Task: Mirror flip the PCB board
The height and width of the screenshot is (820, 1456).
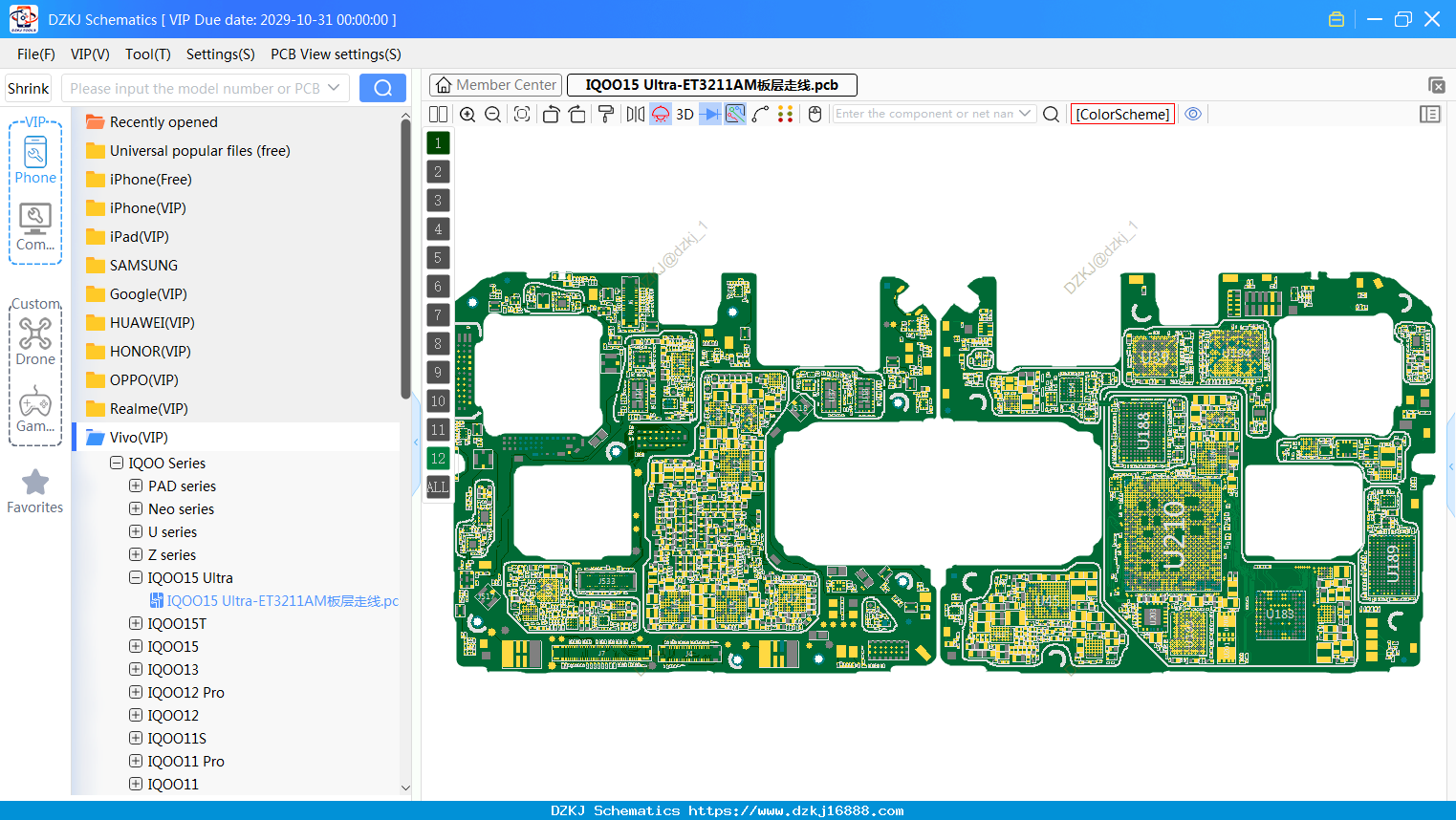Action: (636, 115)
